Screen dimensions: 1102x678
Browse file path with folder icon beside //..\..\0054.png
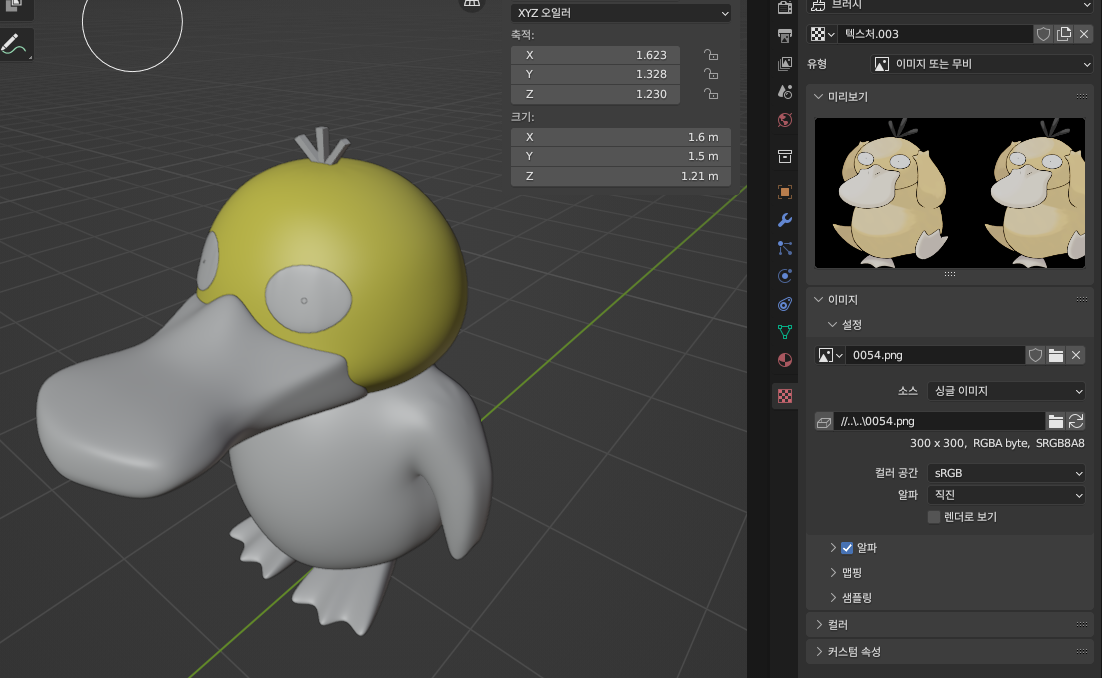(1056, 421)
